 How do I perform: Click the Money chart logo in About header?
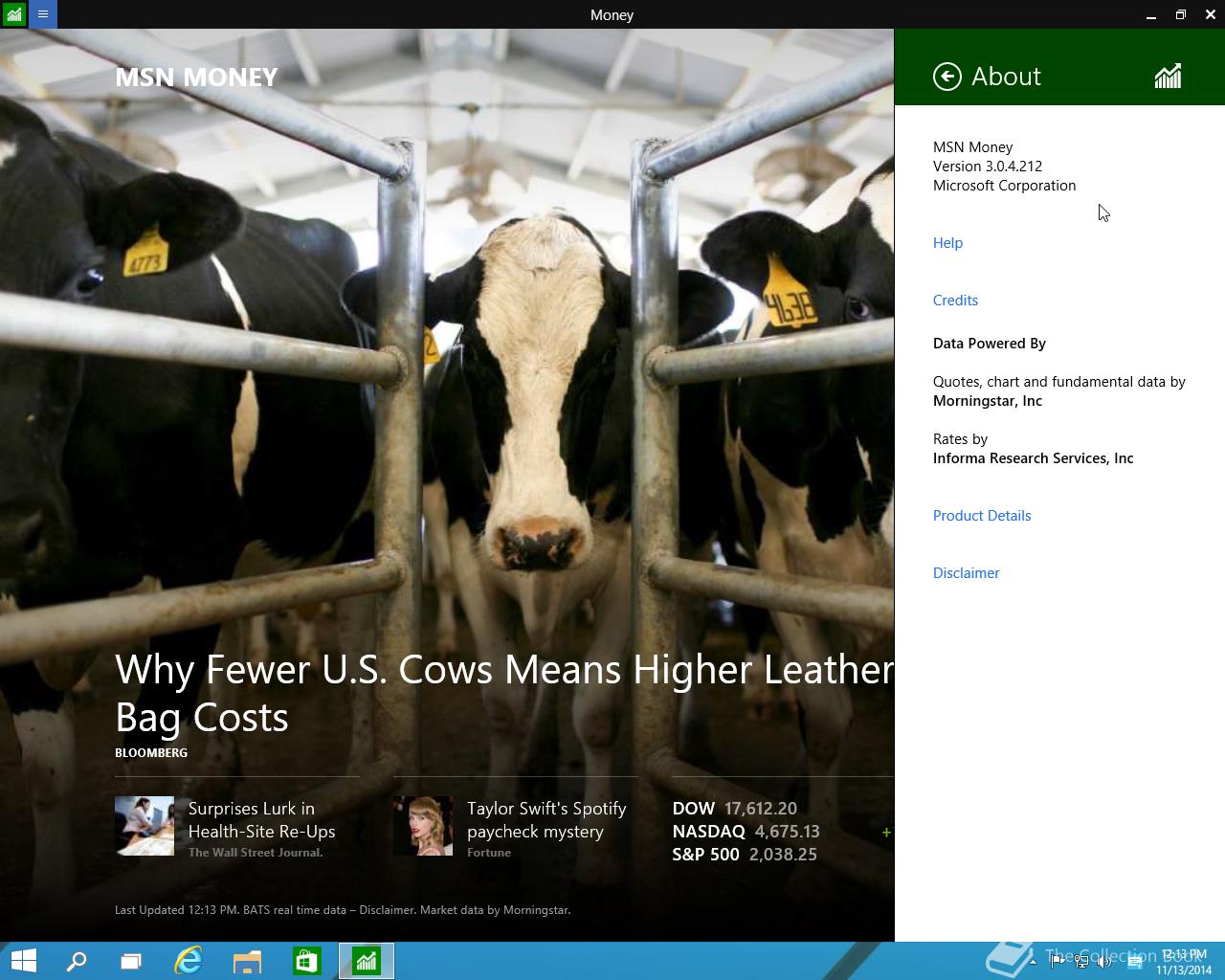pos(1168,77)
